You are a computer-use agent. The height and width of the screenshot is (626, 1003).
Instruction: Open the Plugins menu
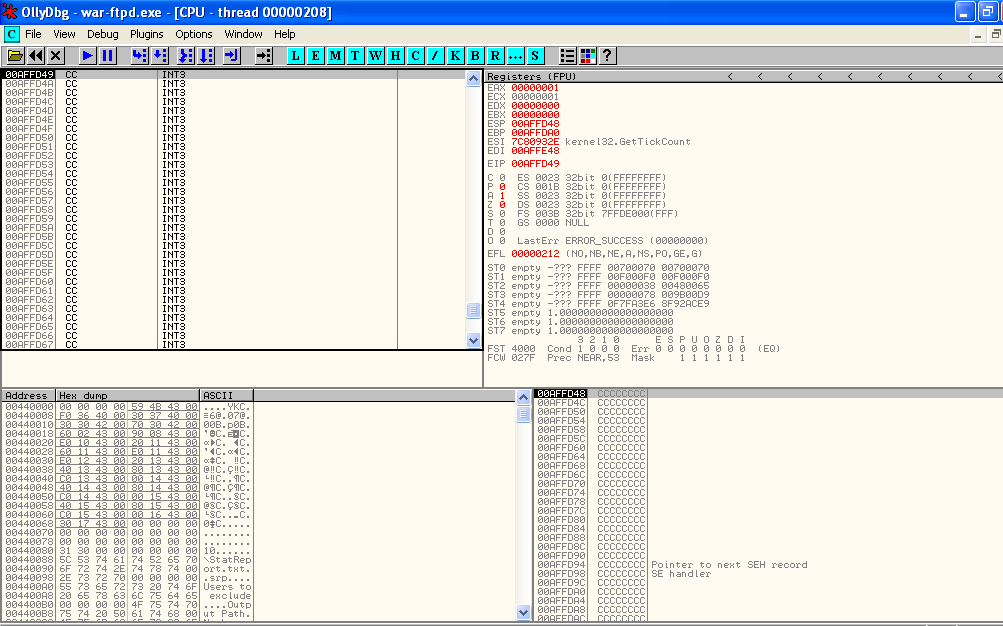[146, 34]
